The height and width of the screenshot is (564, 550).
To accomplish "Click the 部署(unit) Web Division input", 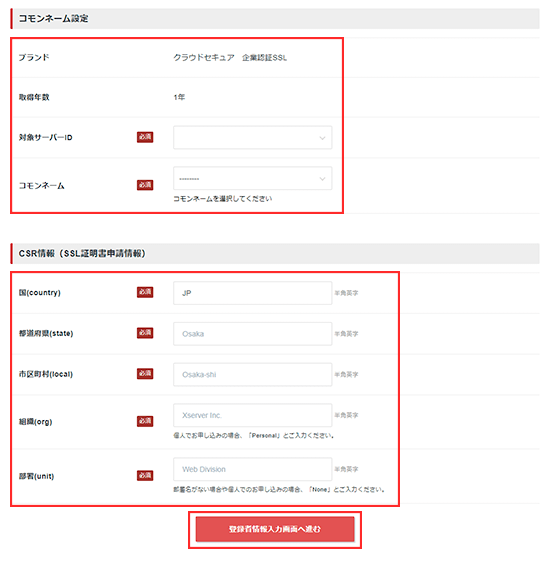I will click(253, 469).
